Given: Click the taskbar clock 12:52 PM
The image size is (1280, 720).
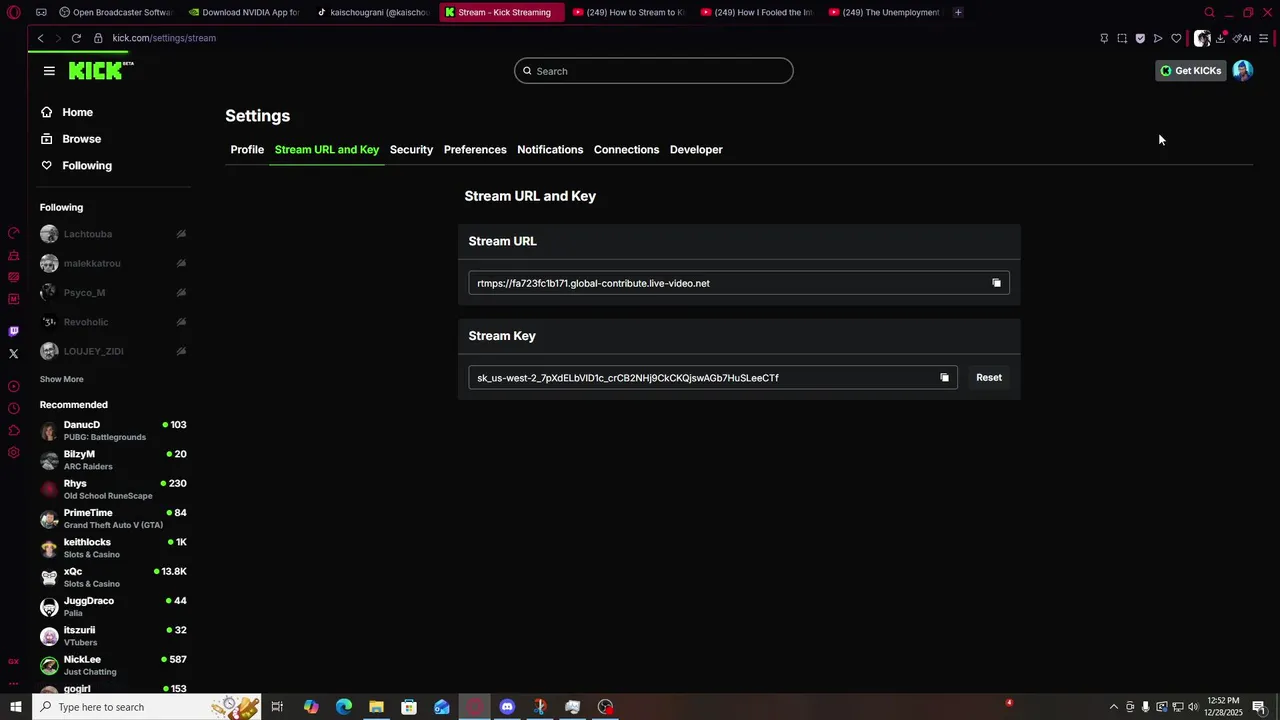Looking at the screenshot, I should click(x=1223, y=707).
